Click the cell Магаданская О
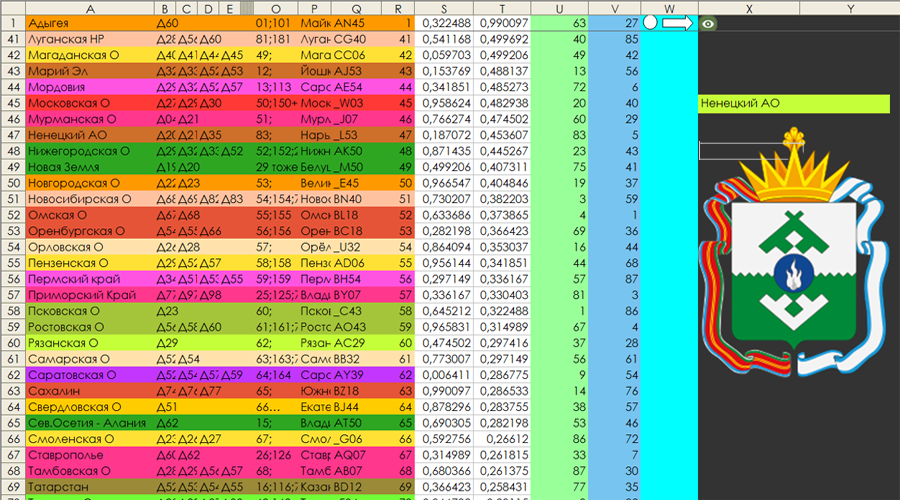The height and width of the screenshot is (500, 900). (x=90, y=56)
